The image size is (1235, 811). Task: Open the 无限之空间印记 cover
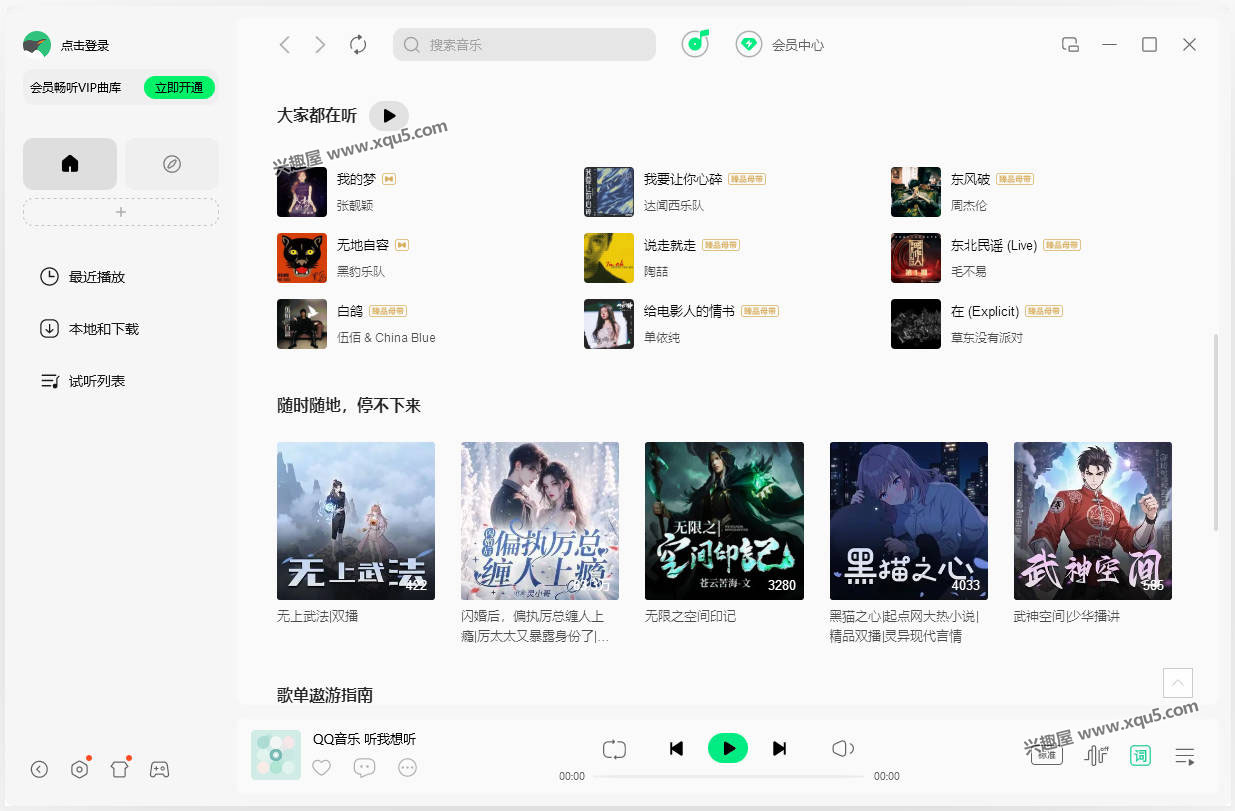(x=724, y=521)
